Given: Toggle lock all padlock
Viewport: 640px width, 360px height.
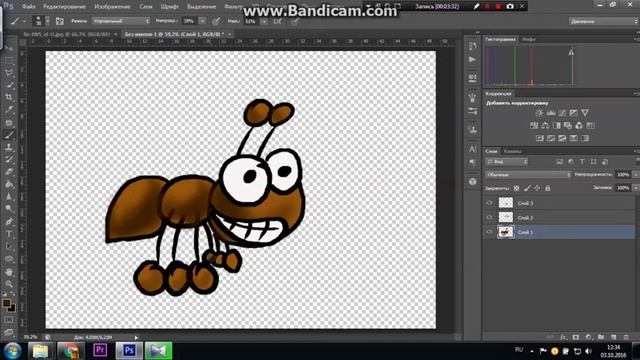Looking at the screenshot, I should click(548, 188).
